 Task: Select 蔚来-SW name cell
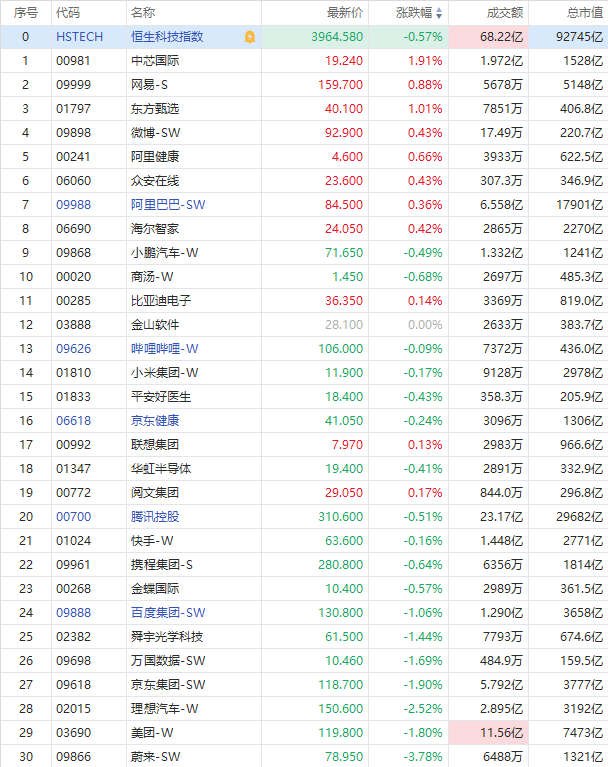194,756
